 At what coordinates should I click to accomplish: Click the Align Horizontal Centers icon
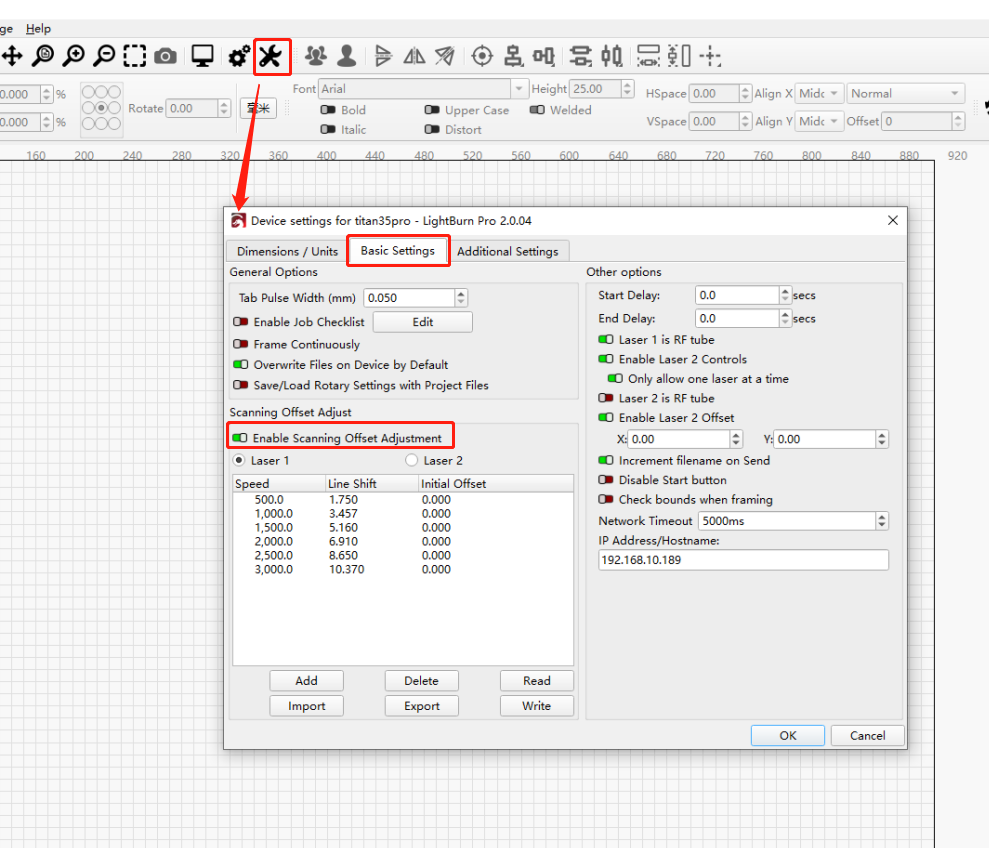(513, 56)
